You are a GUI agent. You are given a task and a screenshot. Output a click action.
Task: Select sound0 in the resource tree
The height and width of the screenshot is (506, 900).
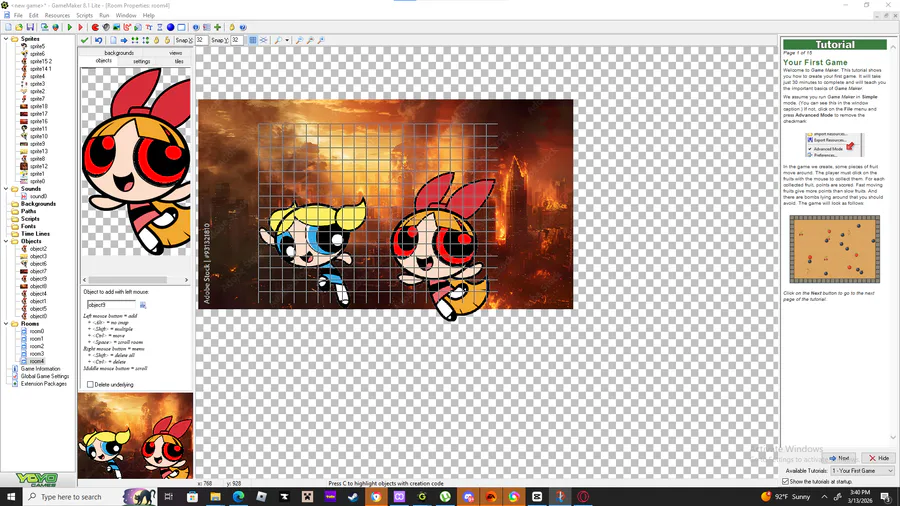[38, 196]
